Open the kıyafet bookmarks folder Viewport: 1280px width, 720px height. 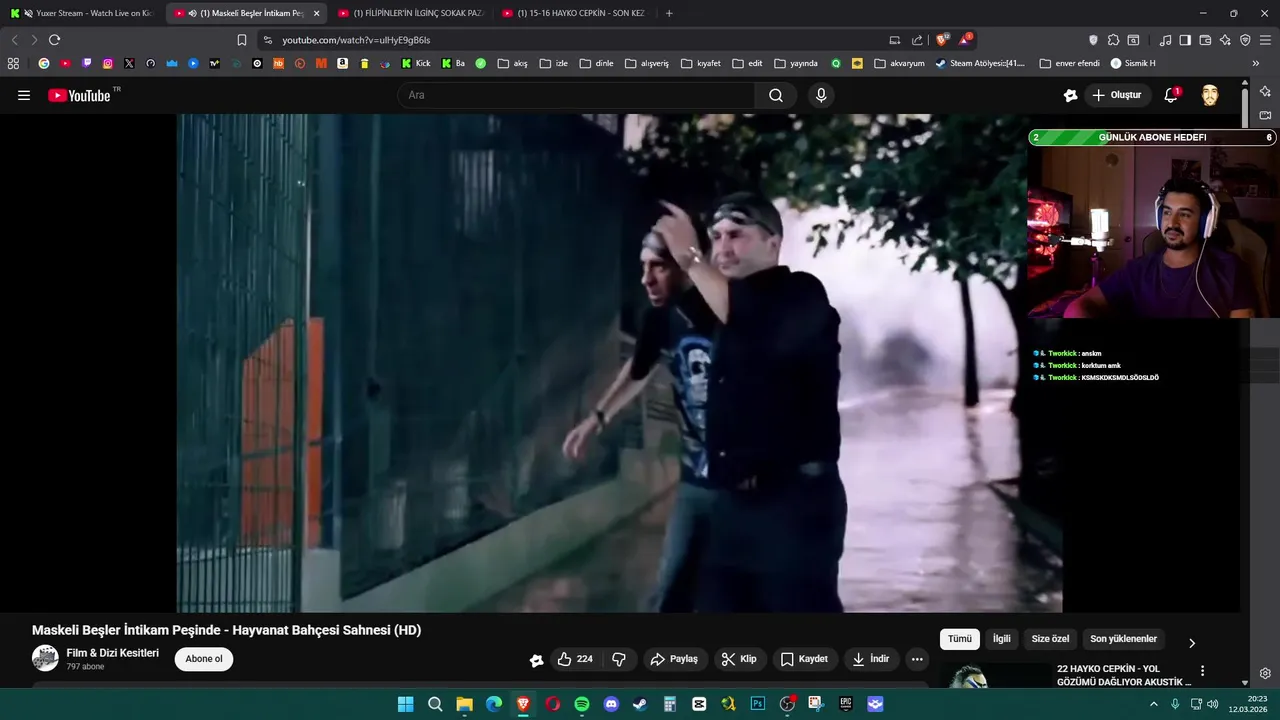(x=700, y=63)
